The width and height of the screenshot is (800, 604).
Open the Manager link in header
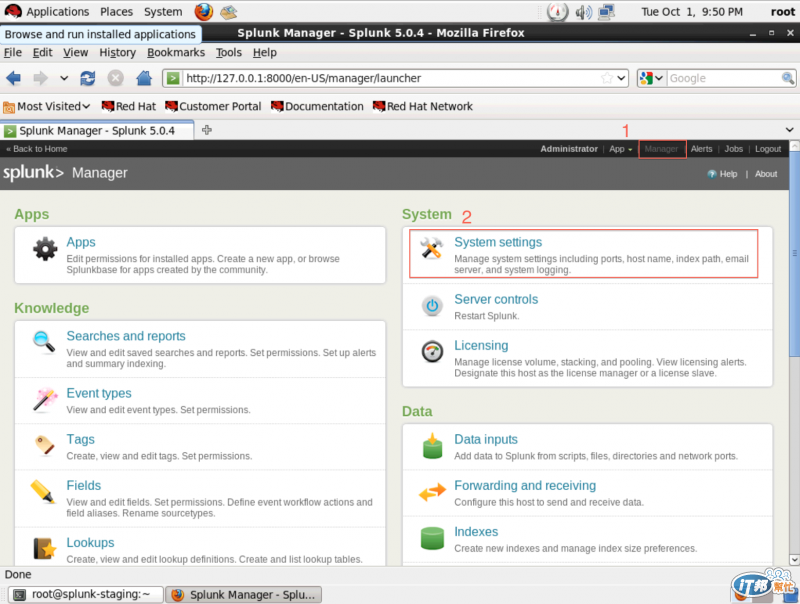(661, 149)
